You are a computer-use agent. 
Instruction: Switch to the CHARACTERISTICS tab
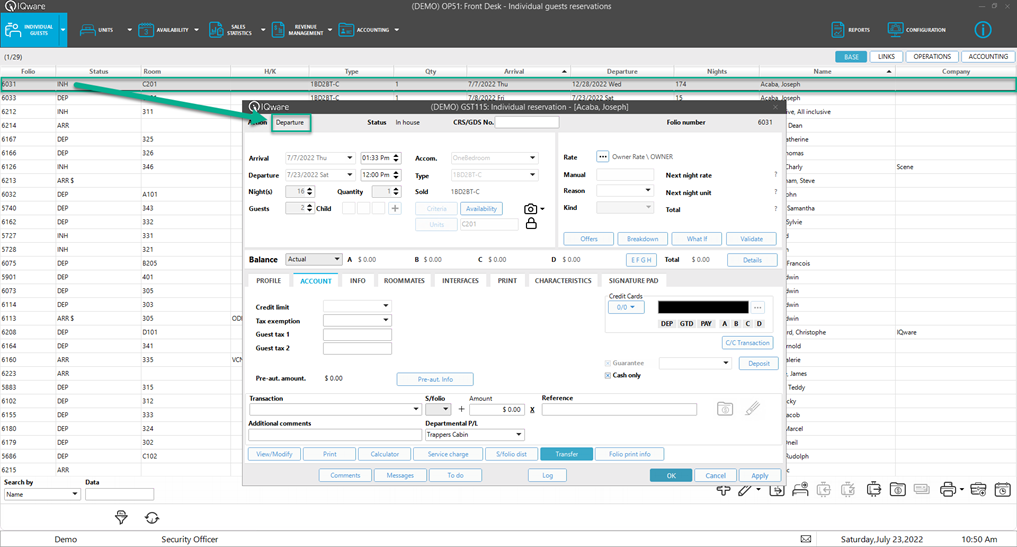click(563, 281)
